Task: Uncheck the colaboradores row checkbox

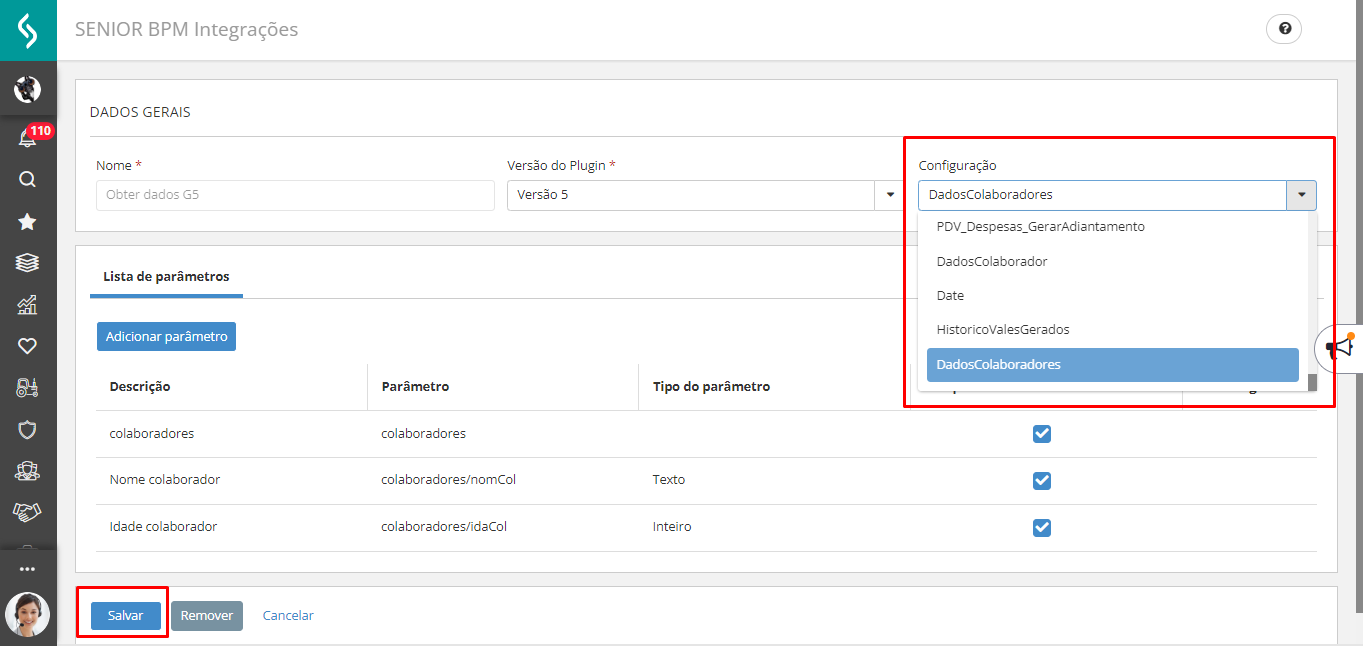Action: [1042, 434]
